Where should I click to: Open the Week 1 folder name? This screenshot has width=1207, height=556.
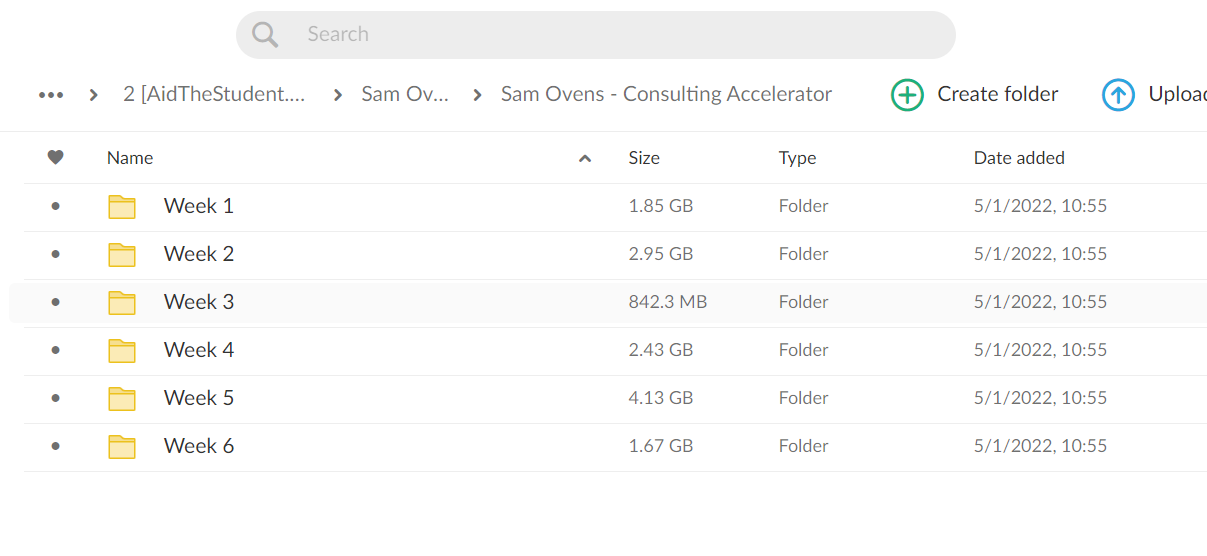coord(199,206)
